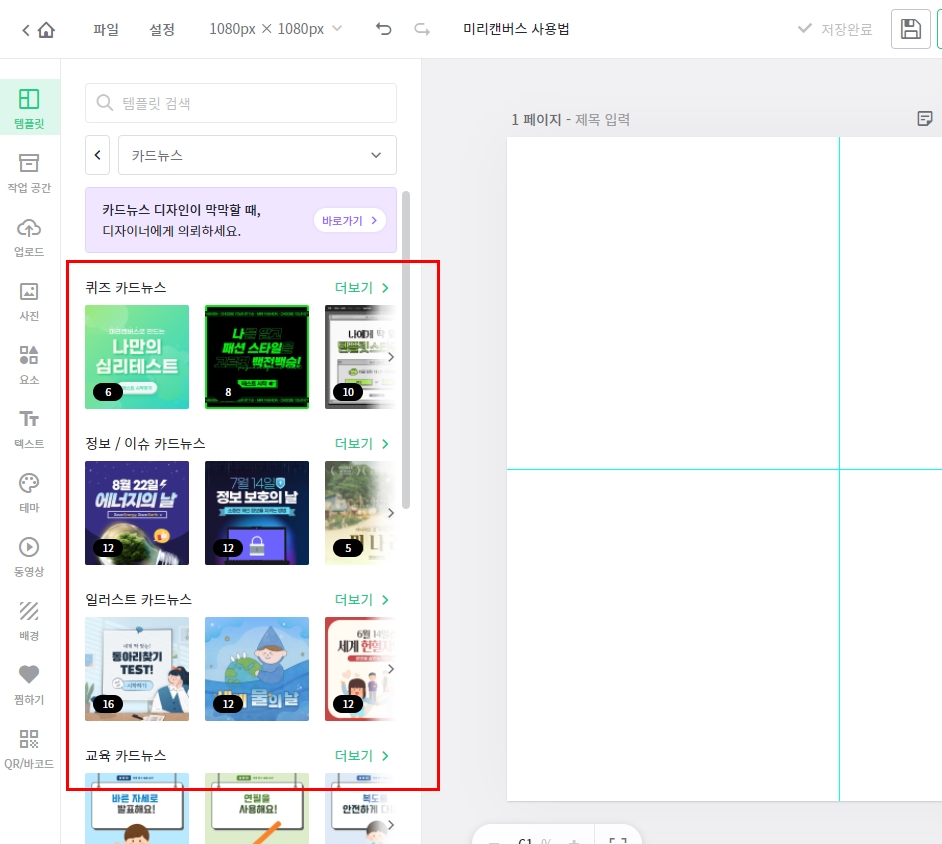Click the save (diskette) icon

click(x=910, y=29)
